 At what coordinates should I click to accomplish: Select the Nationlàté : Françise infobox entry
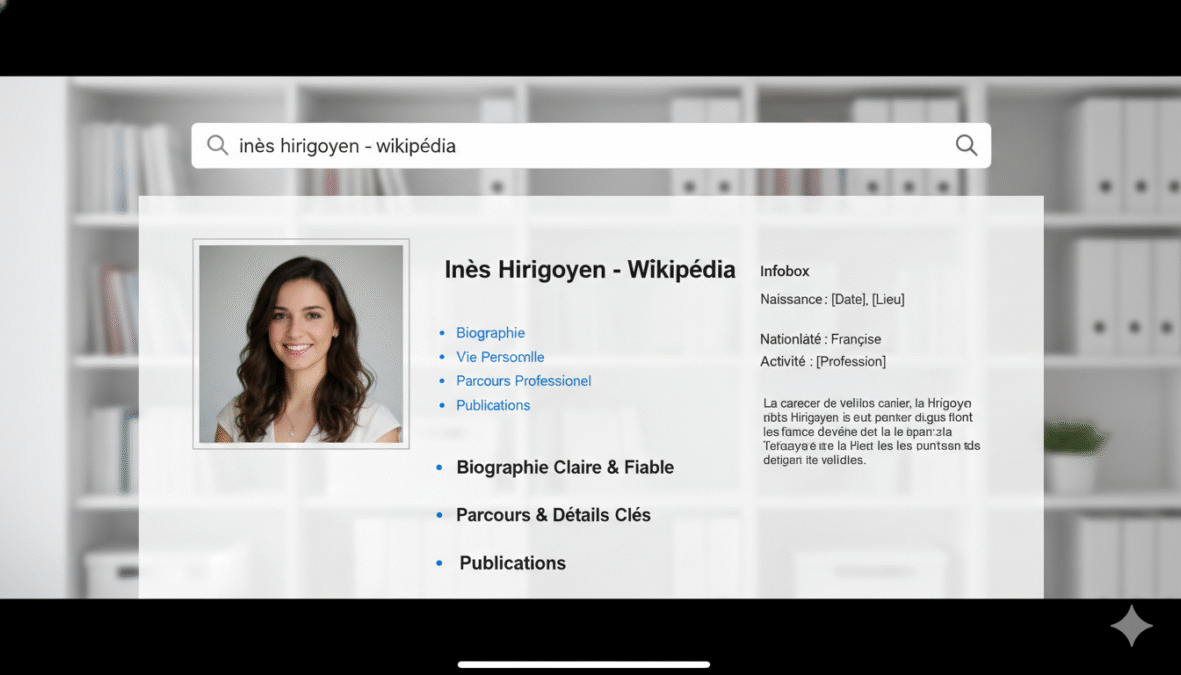821,339
